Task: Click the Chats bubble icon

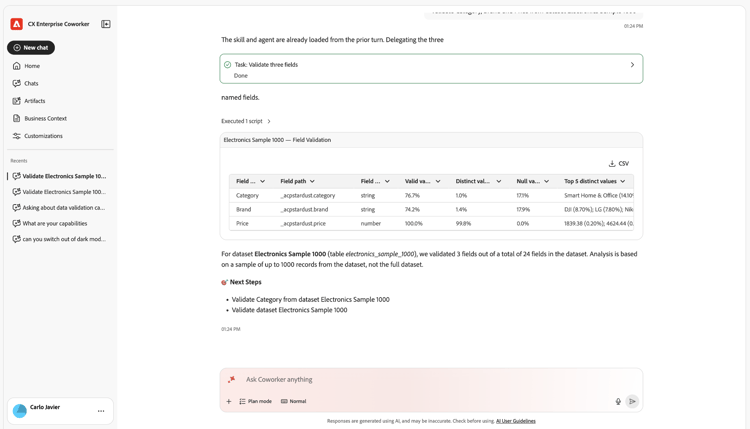Action: click(x=17, y=83)
